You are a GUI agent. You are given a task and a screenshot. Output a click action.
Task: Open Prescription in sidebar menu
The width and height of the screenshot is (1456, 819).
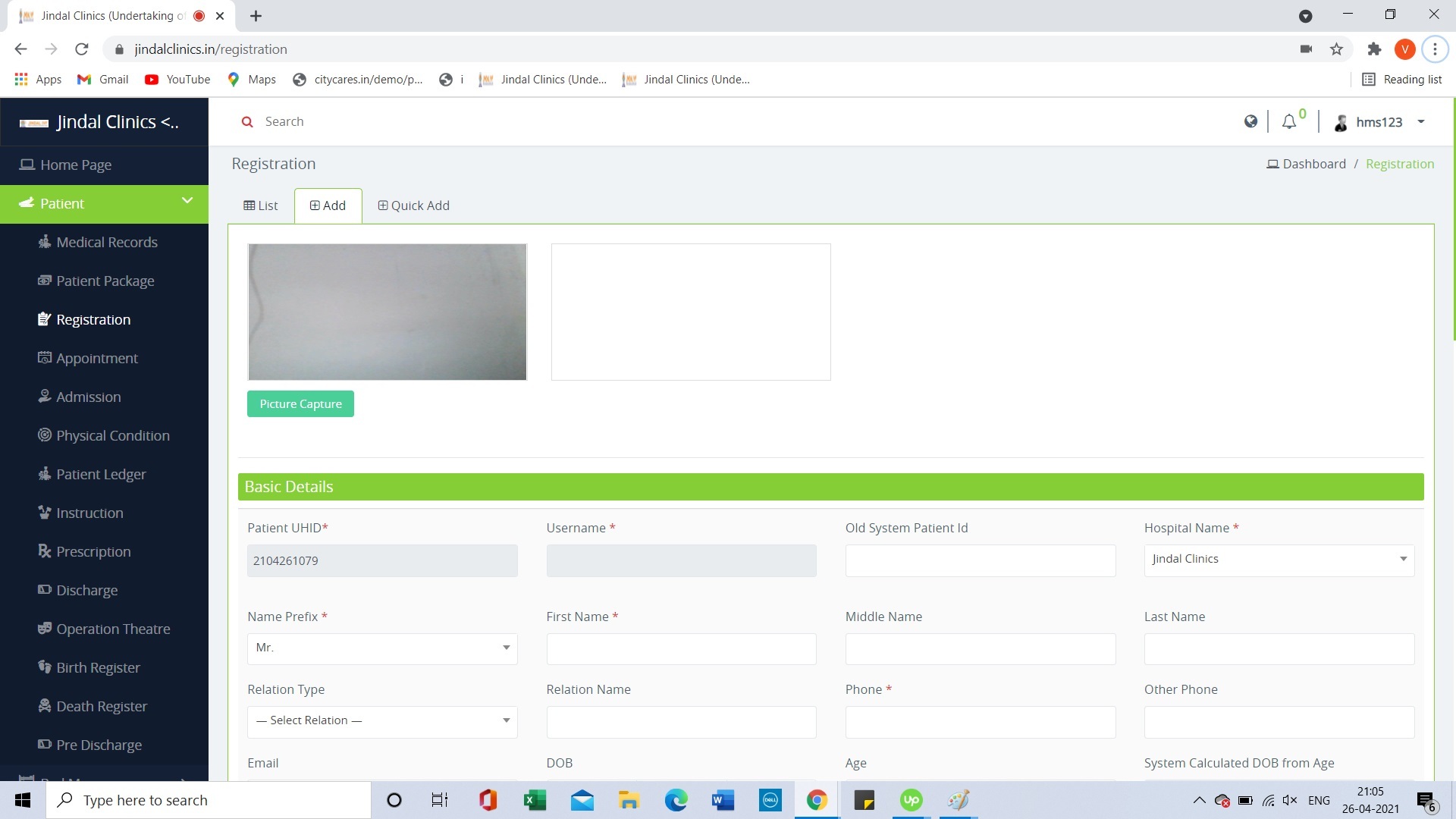[93, 552]
